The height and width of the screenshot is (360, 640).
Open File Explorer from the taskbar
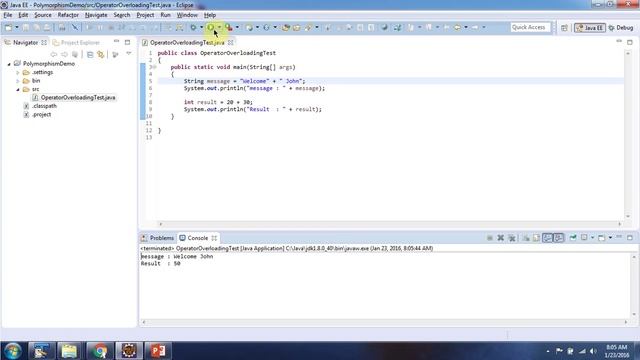(x=69, y=351)
